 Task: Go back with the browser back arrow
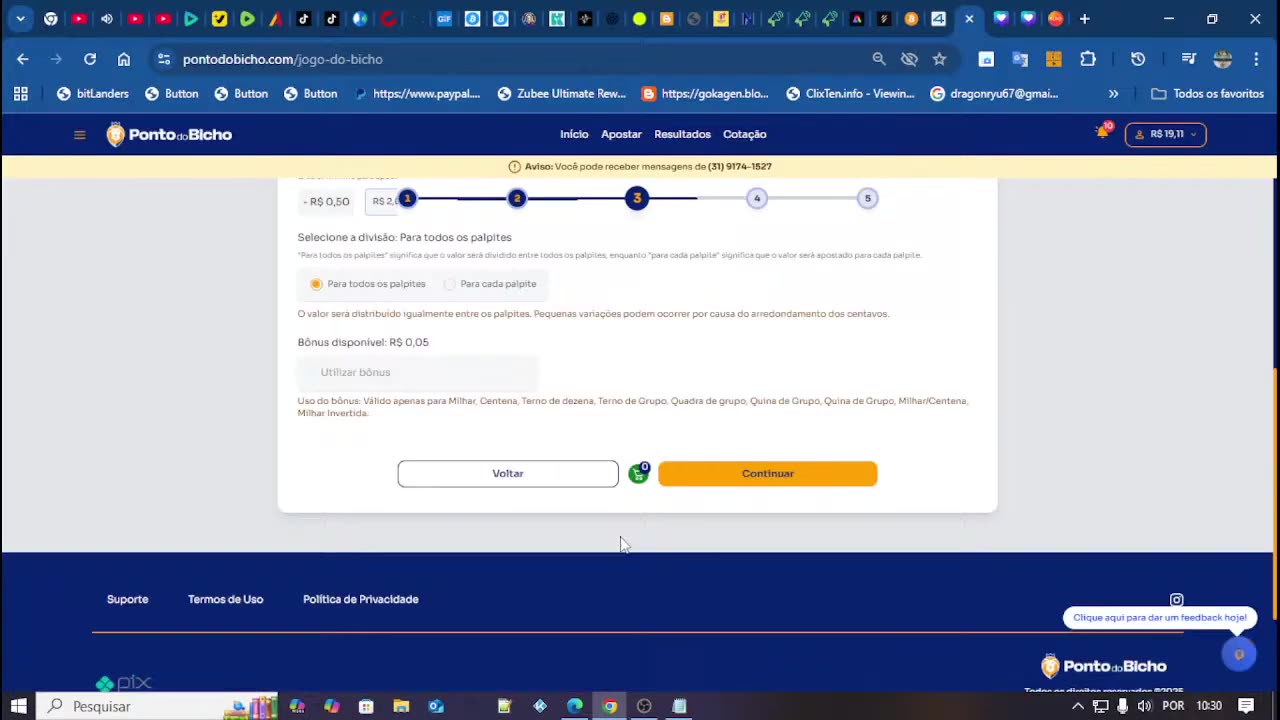23,59
